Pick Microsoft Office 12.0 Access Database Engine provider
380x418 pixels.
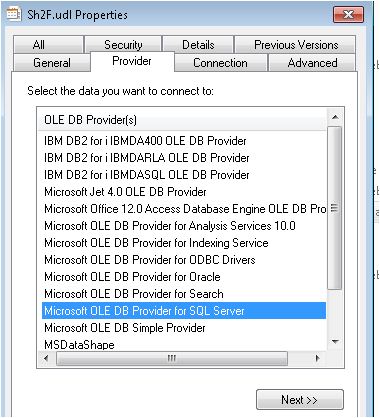[184, 209]
